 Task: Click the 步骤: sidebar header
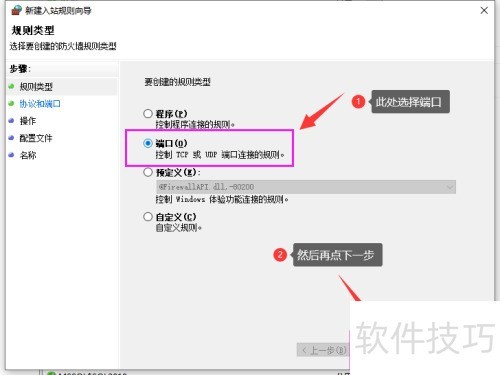click(x=20, y=69)
